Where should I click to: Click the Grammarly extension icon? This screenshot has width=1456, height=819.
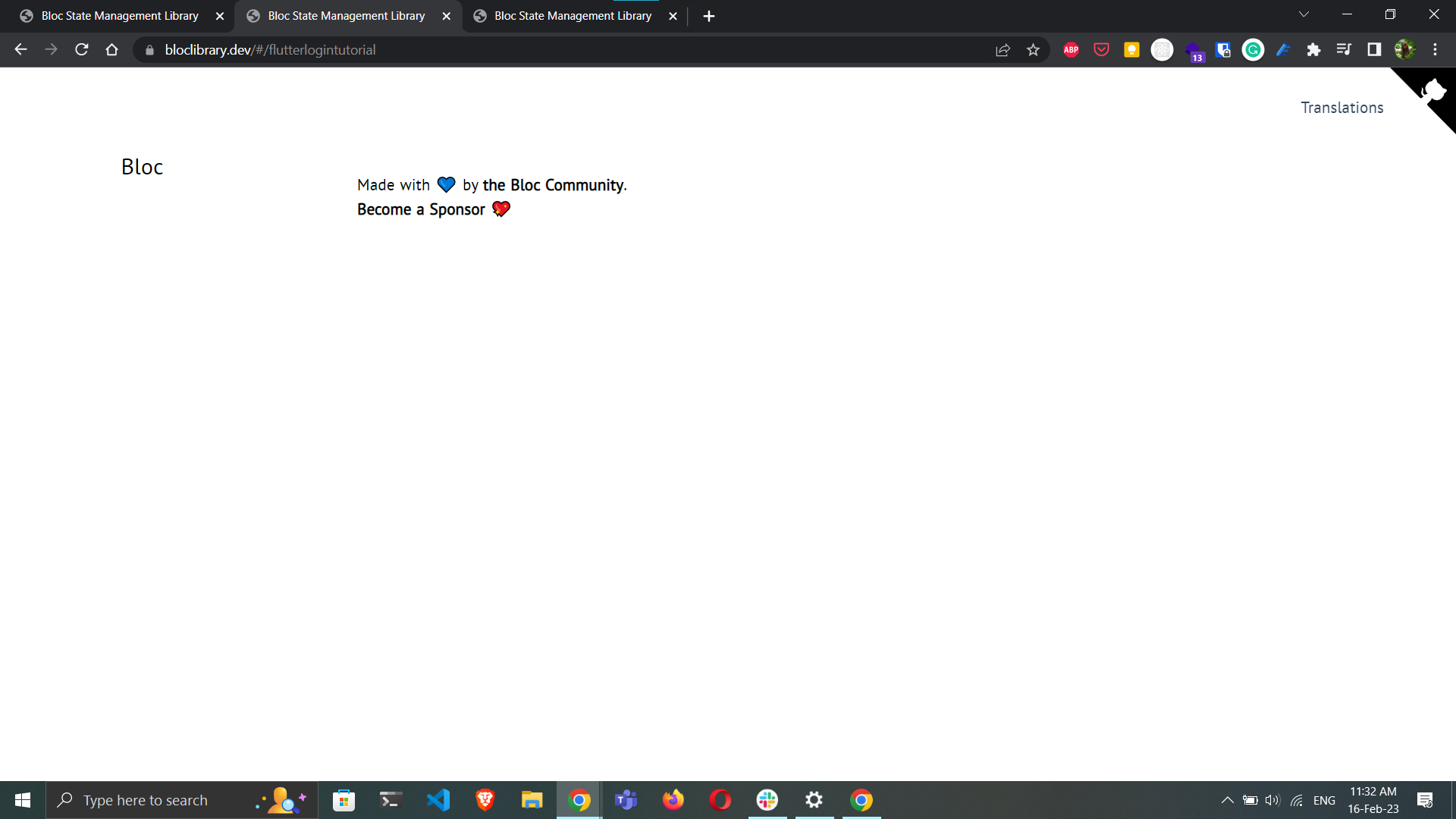(1253, 49)
